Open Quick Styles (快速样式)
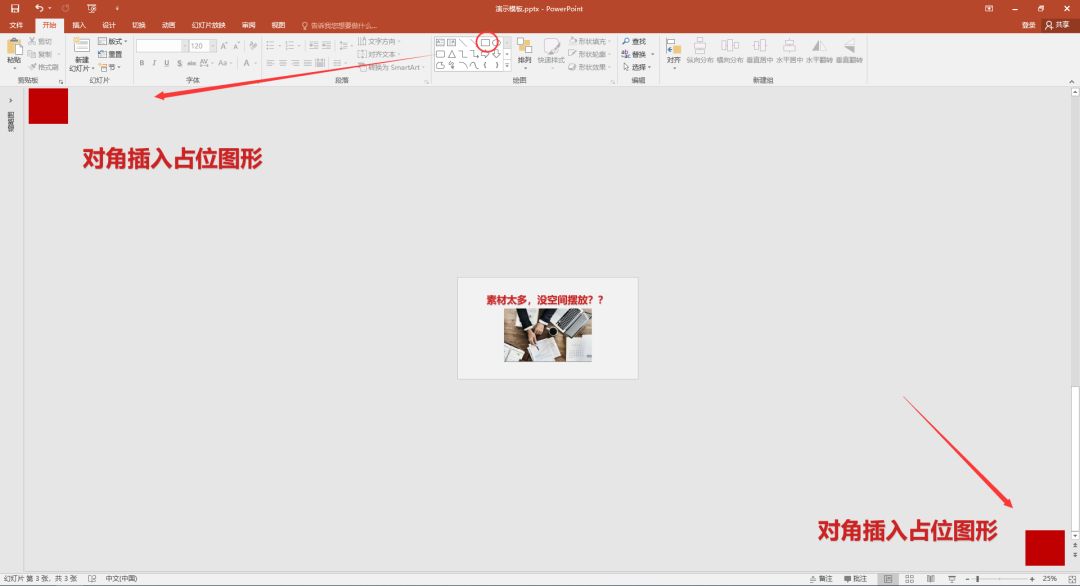The width and height of the screenshot is (1080, 586). pos(550,52)
